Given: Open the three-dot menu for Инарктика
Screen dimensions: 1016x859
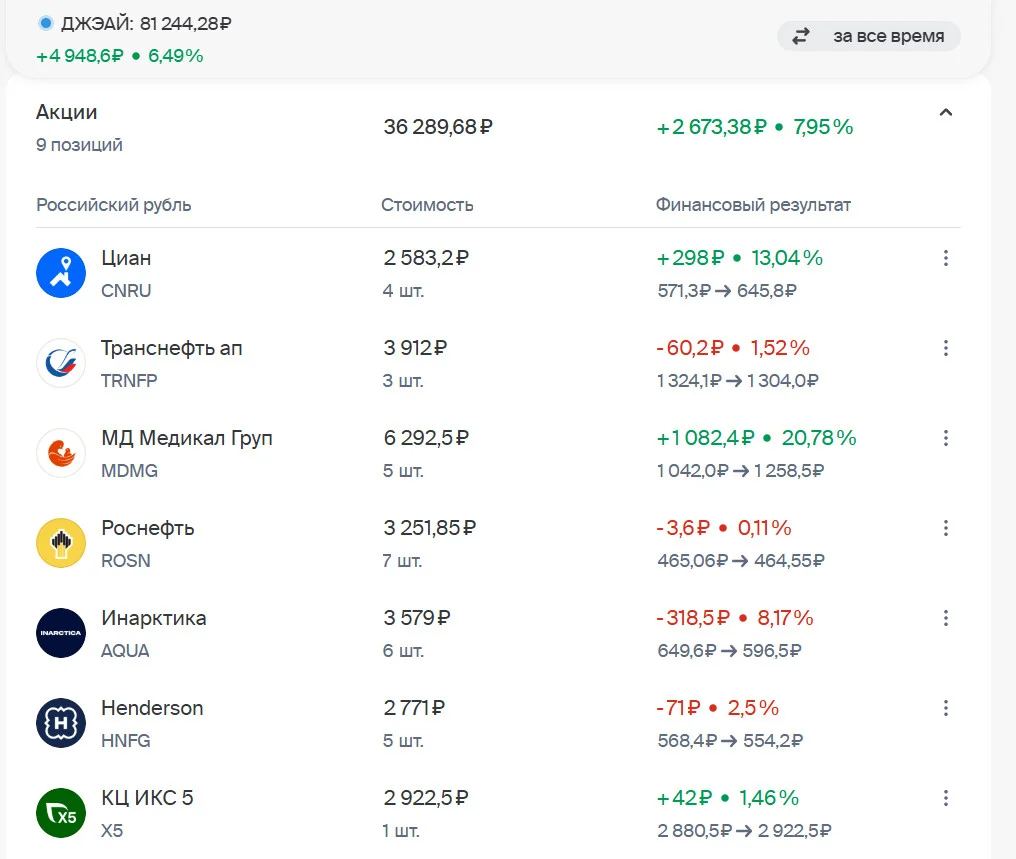Looking at the screenshot, I should [946, 618].
